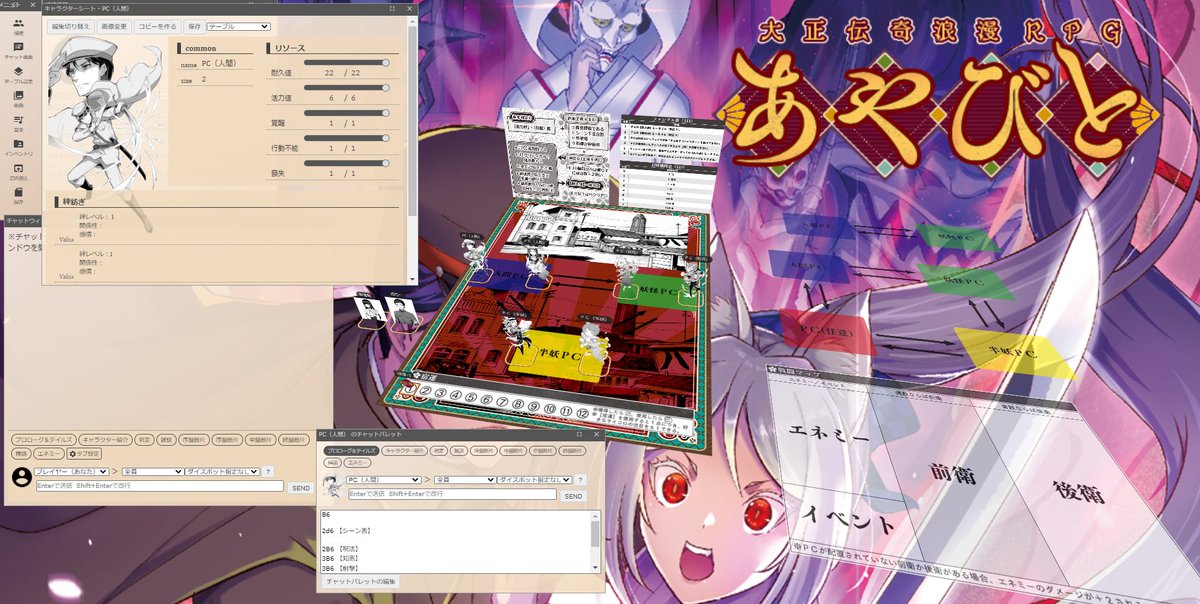
Task: Select the male portrait card beside the board
Action: point(402,312)
